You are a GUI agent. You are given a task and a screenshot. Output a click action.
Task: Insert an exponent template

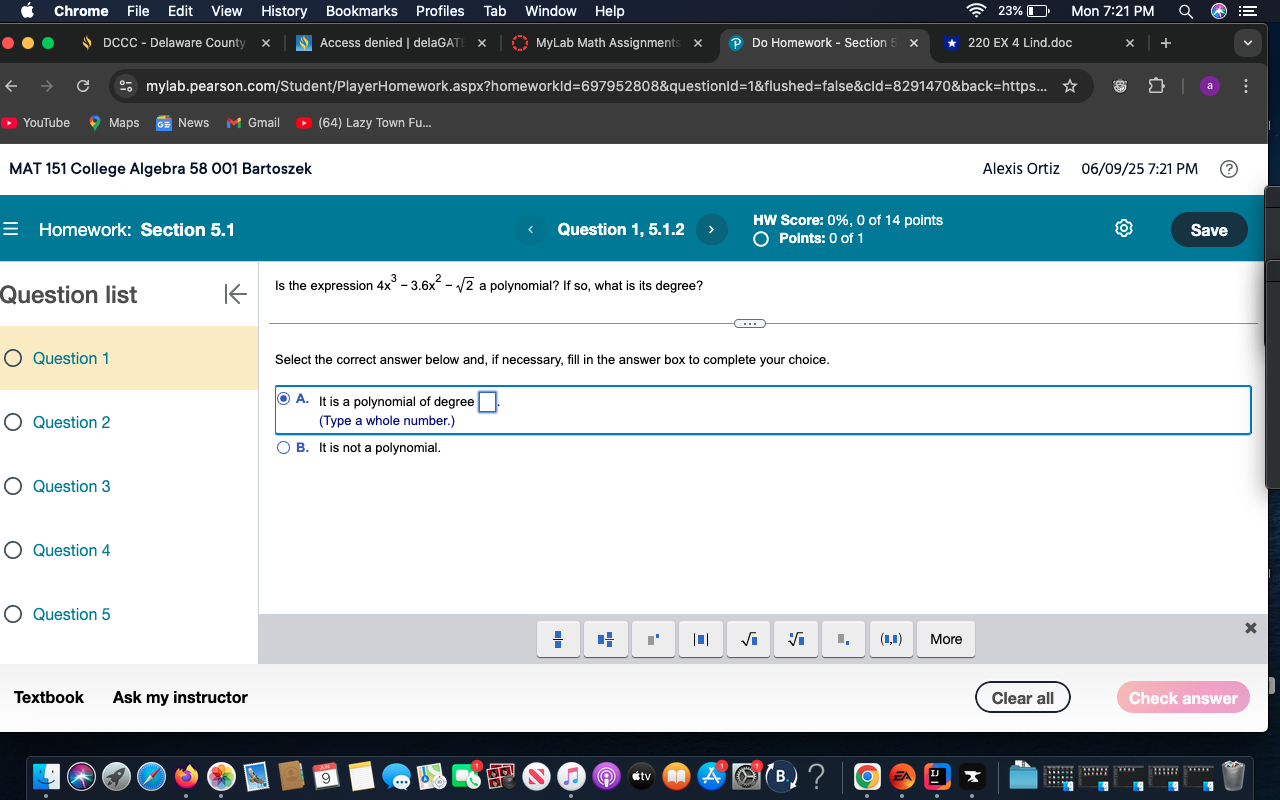click(653, 639)
